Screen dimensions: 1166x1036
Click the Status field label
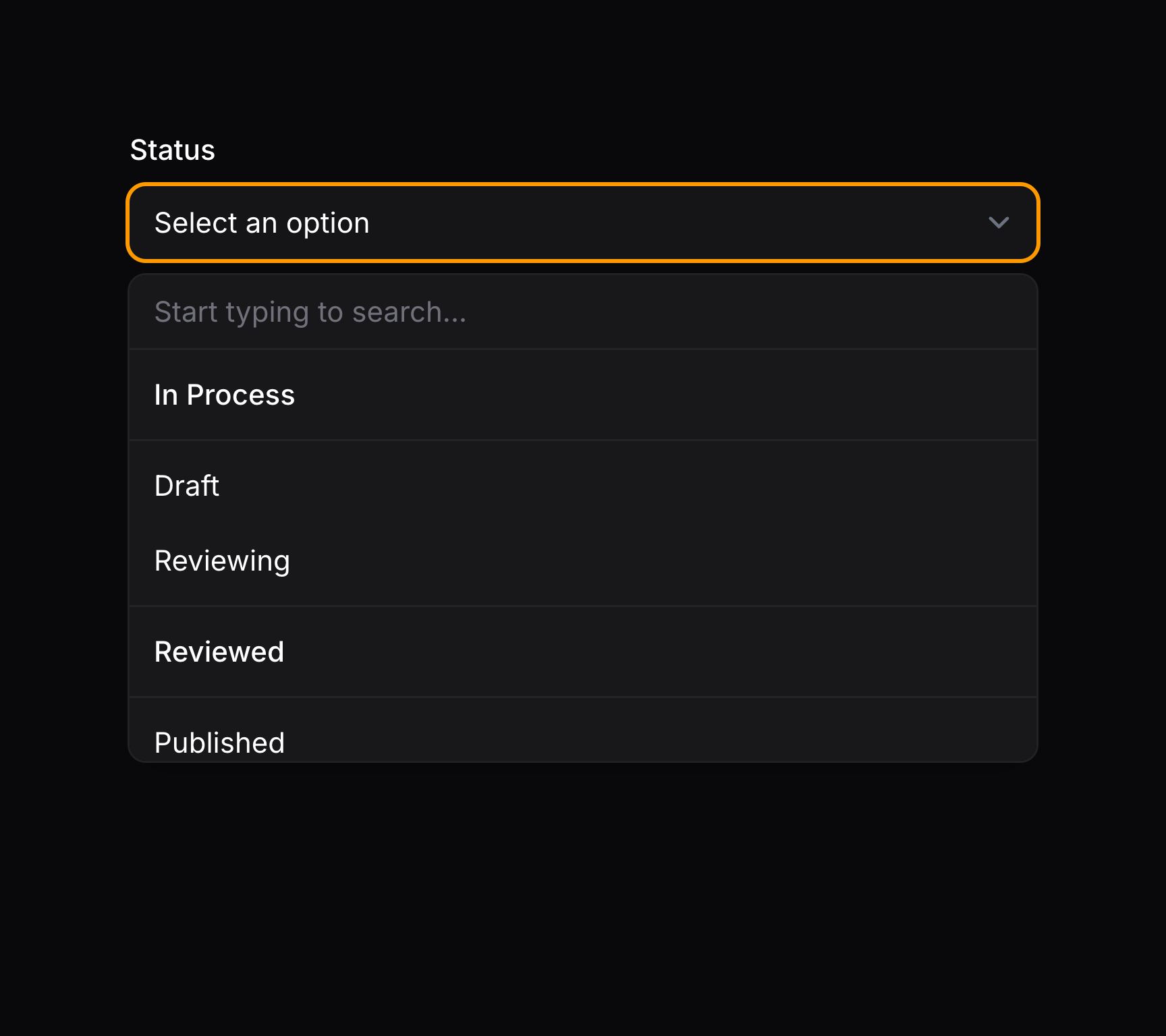click(x=172, y=149)
